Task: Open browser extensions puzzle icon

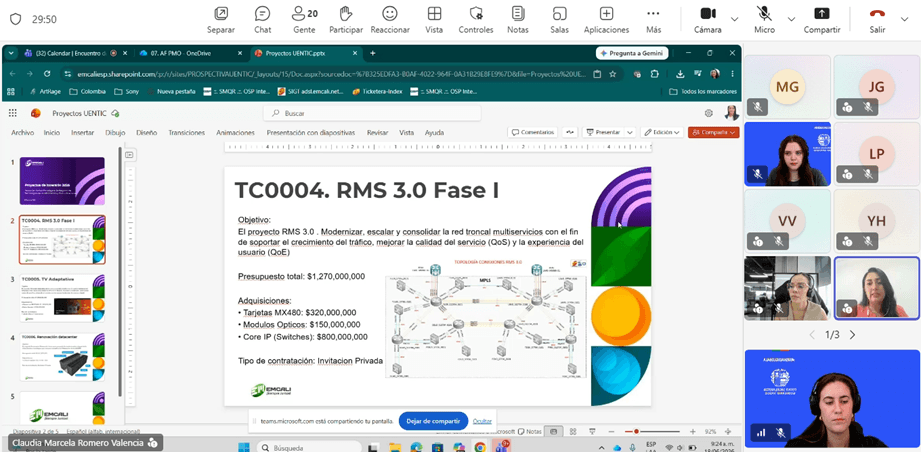Action: pyautogui.click(x=654, y=74)
